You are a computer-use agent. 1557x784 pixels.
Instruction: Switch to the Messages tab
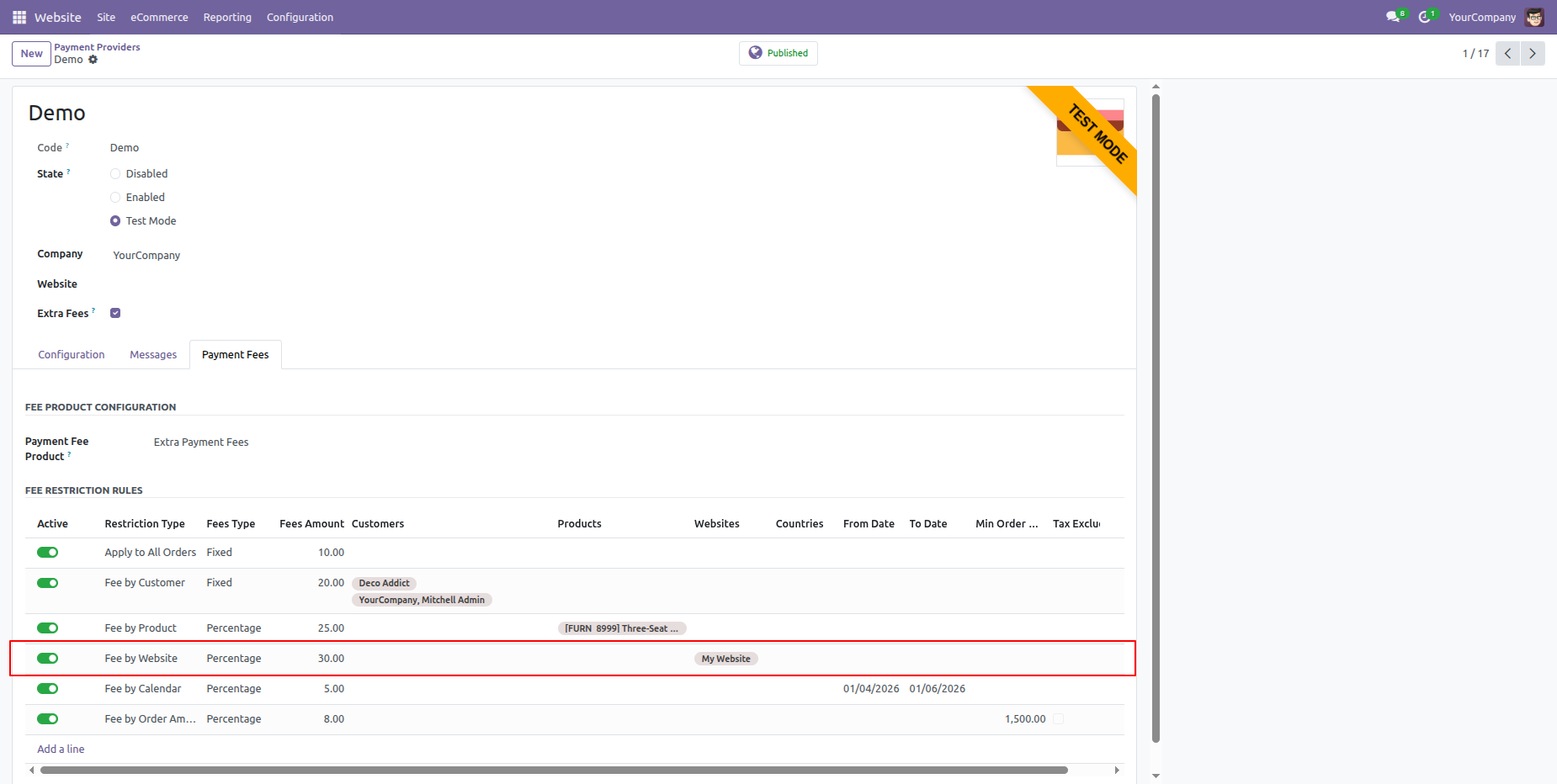[153, 355]
